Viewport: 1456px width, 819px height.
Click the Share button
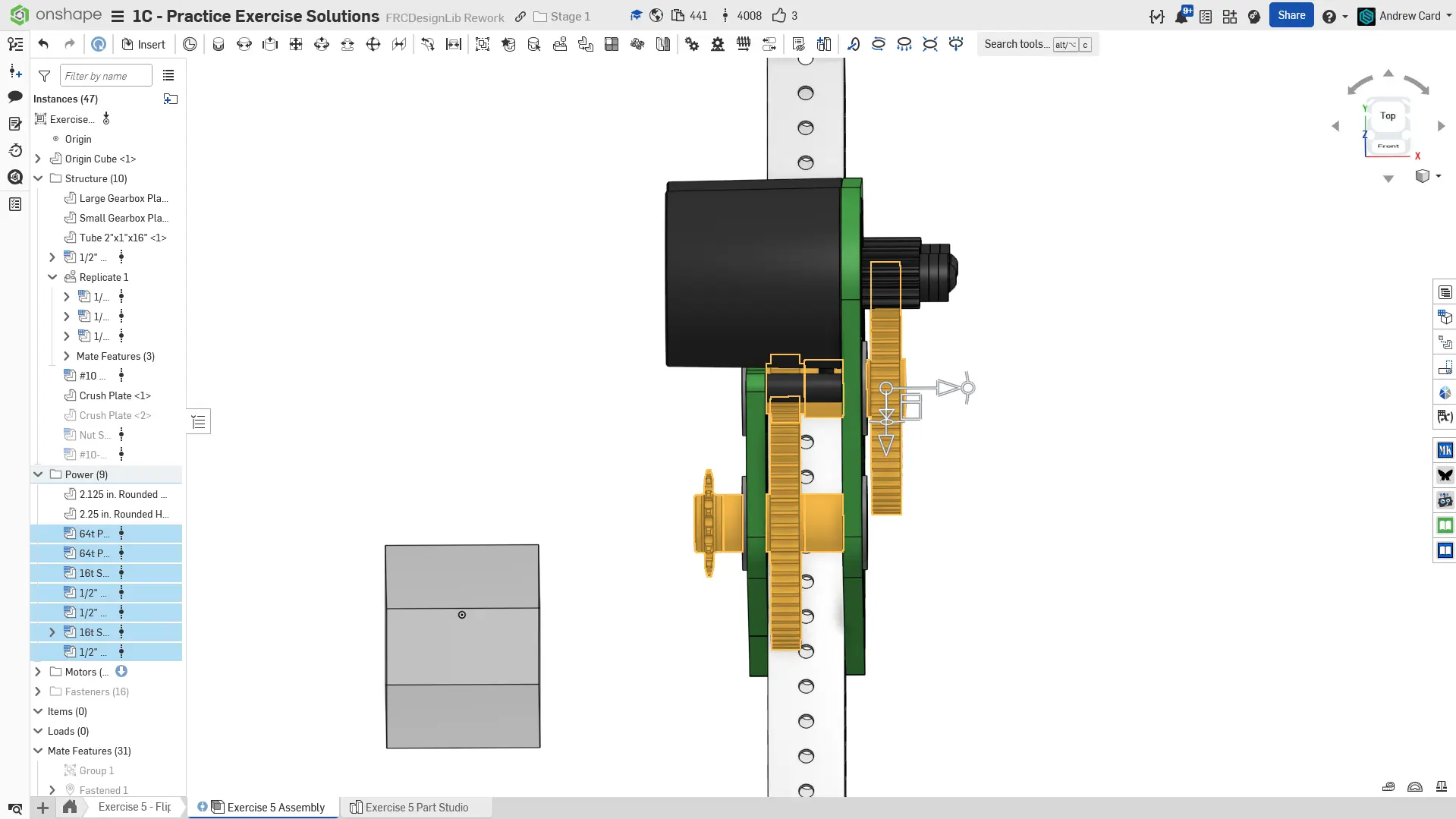pos(1291,15)
